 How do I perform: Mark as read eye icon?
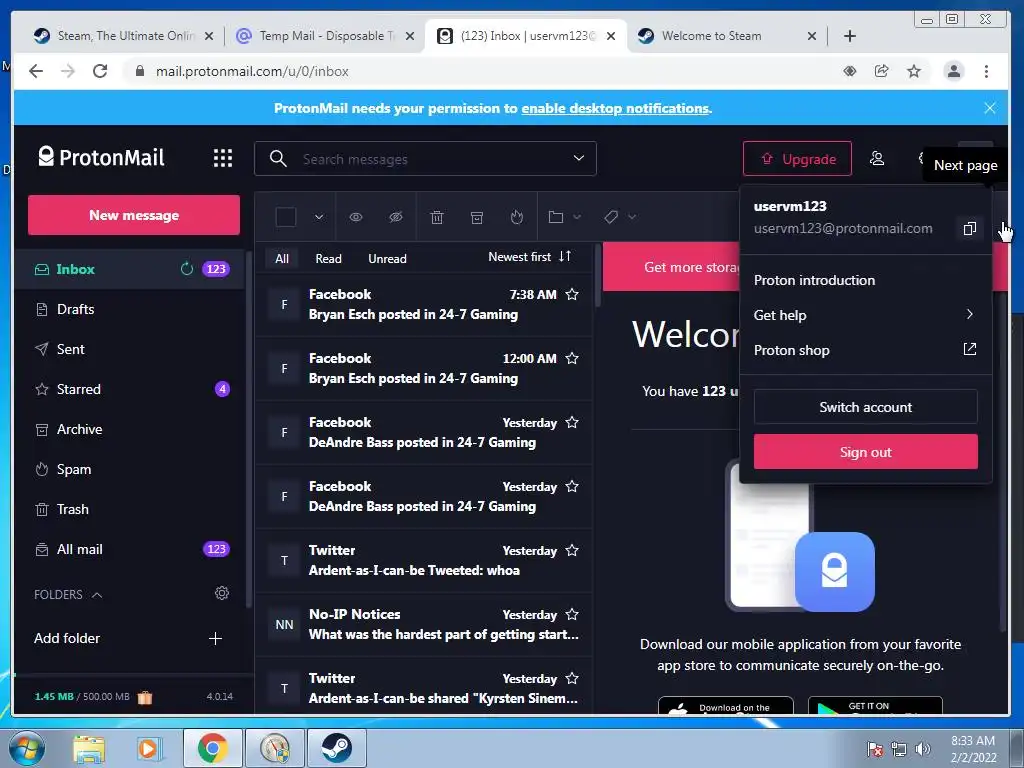pos(356,217)
